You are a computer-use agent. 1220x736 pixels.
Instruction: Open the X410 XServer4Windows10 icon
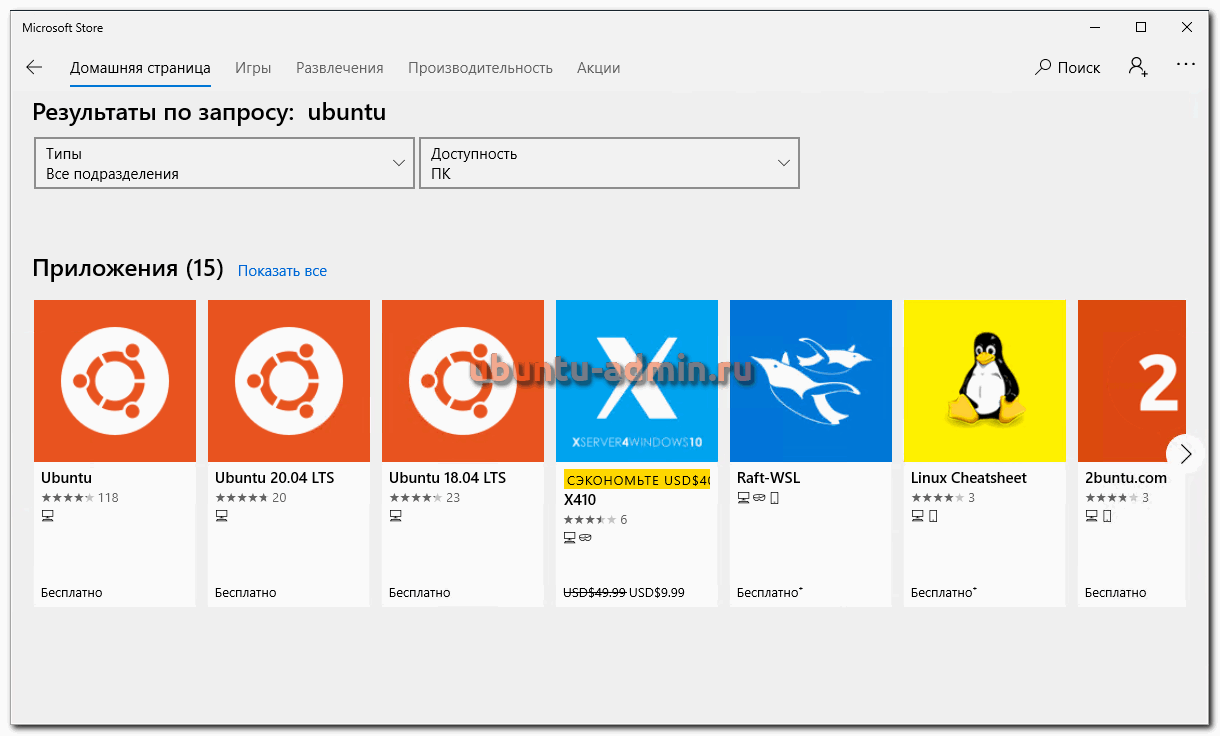637,381
